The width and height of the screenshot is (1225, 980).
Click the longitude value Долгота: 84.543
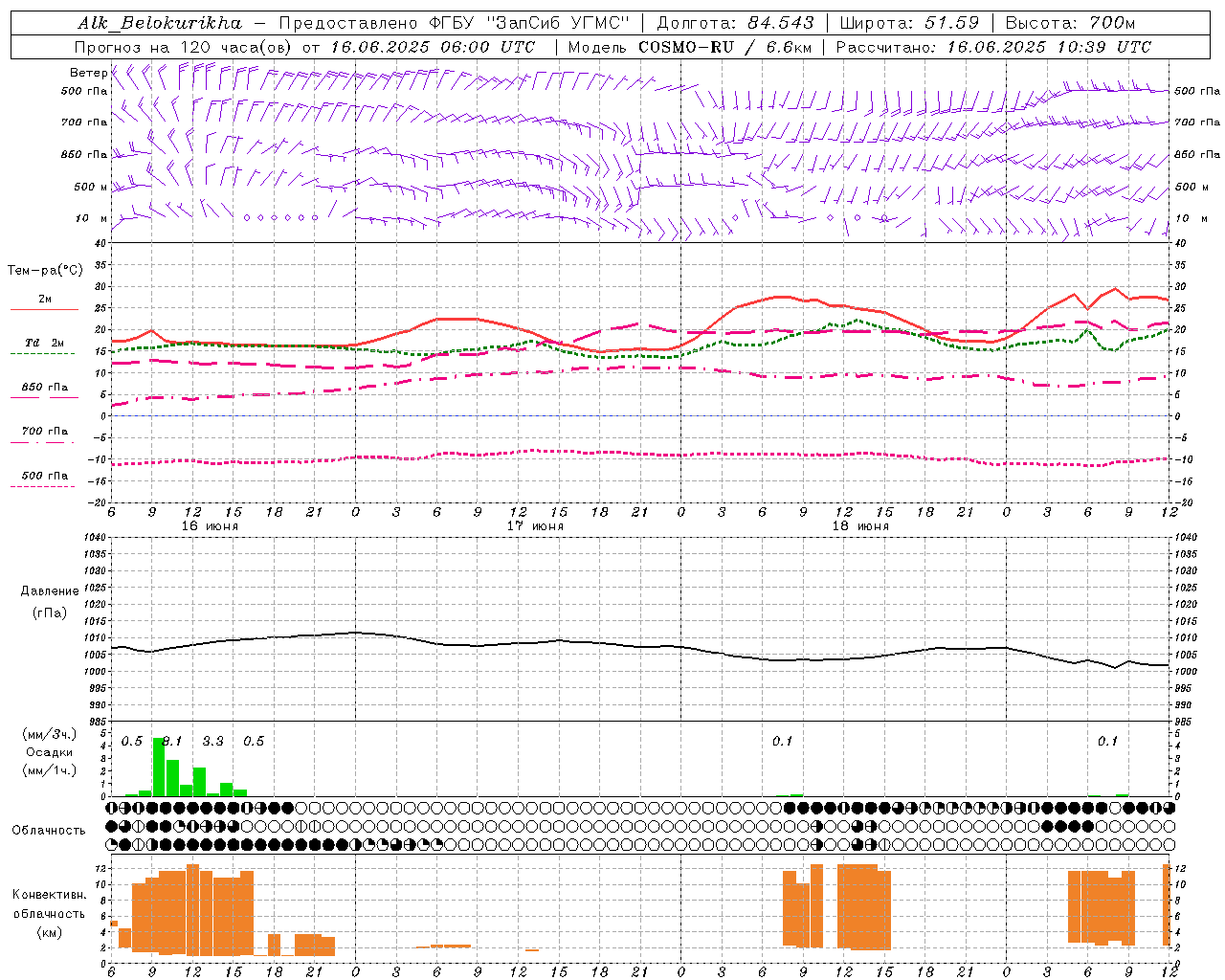[735, 23]
